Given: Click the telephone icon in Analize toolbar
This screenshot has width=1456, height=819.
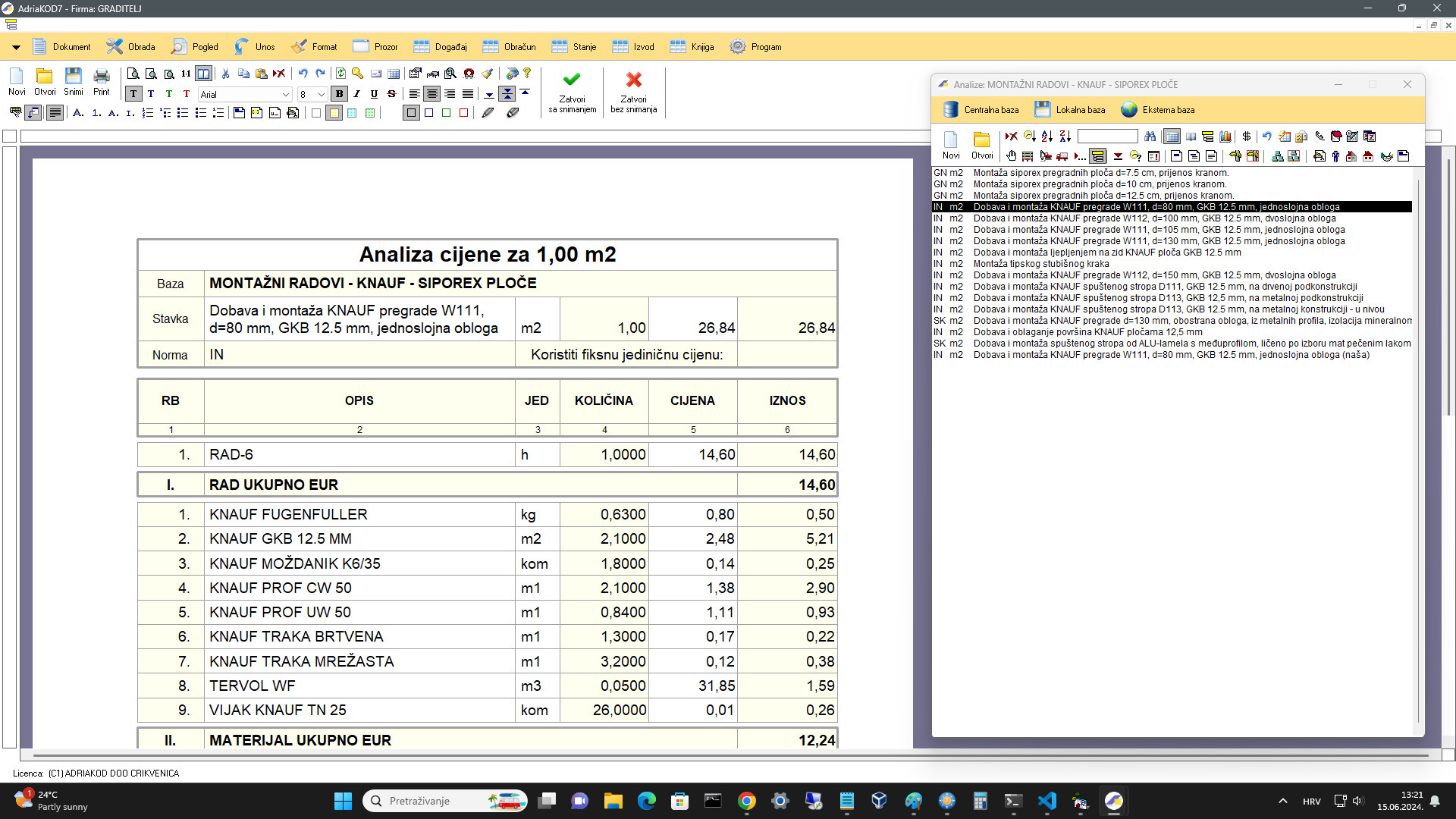Looking at the screenshot, I should click(x=1320, y=136).
